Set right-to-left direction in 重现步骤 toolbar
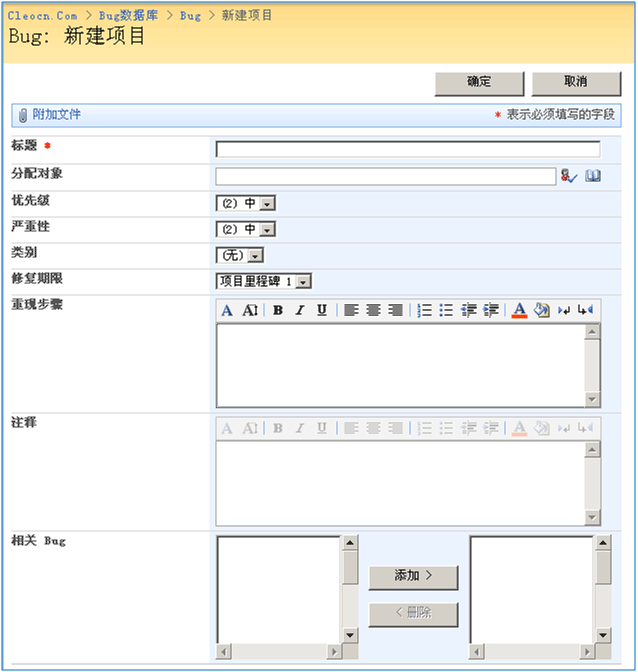Image resolution: width=638 pixels, height=672 pixels. tap(585, 310)
